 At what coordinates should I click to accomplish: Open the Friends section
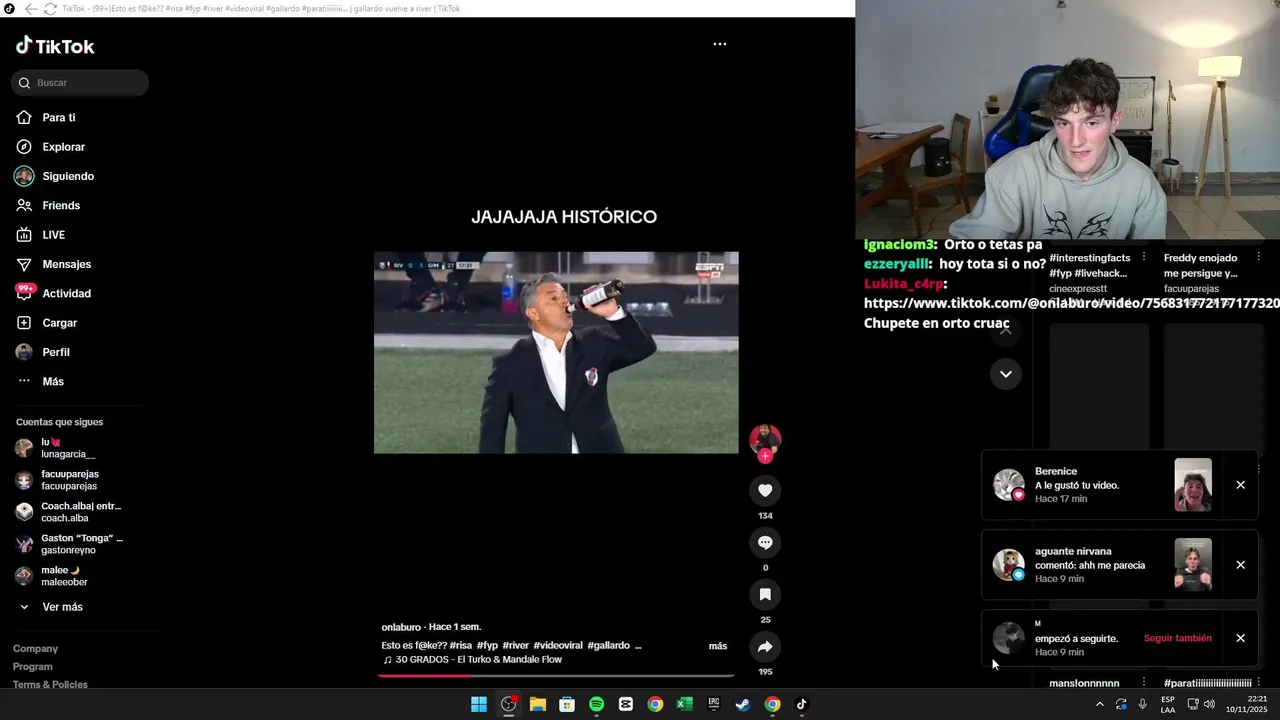[x=61, y=206]
